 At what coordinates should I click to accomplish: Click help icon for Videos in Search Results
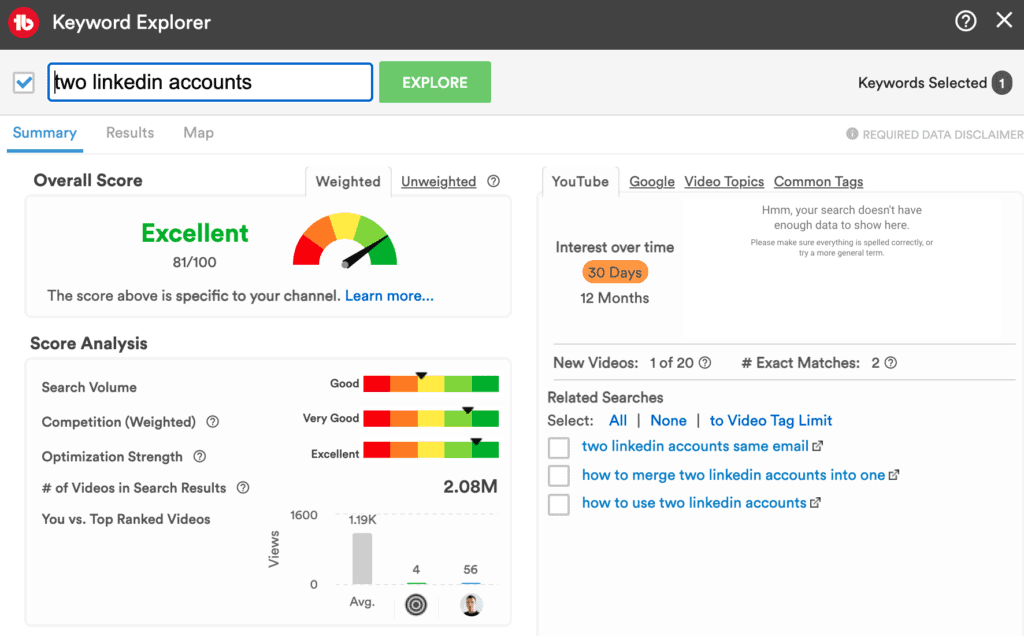pyautogui.click(x=243, y=487)
